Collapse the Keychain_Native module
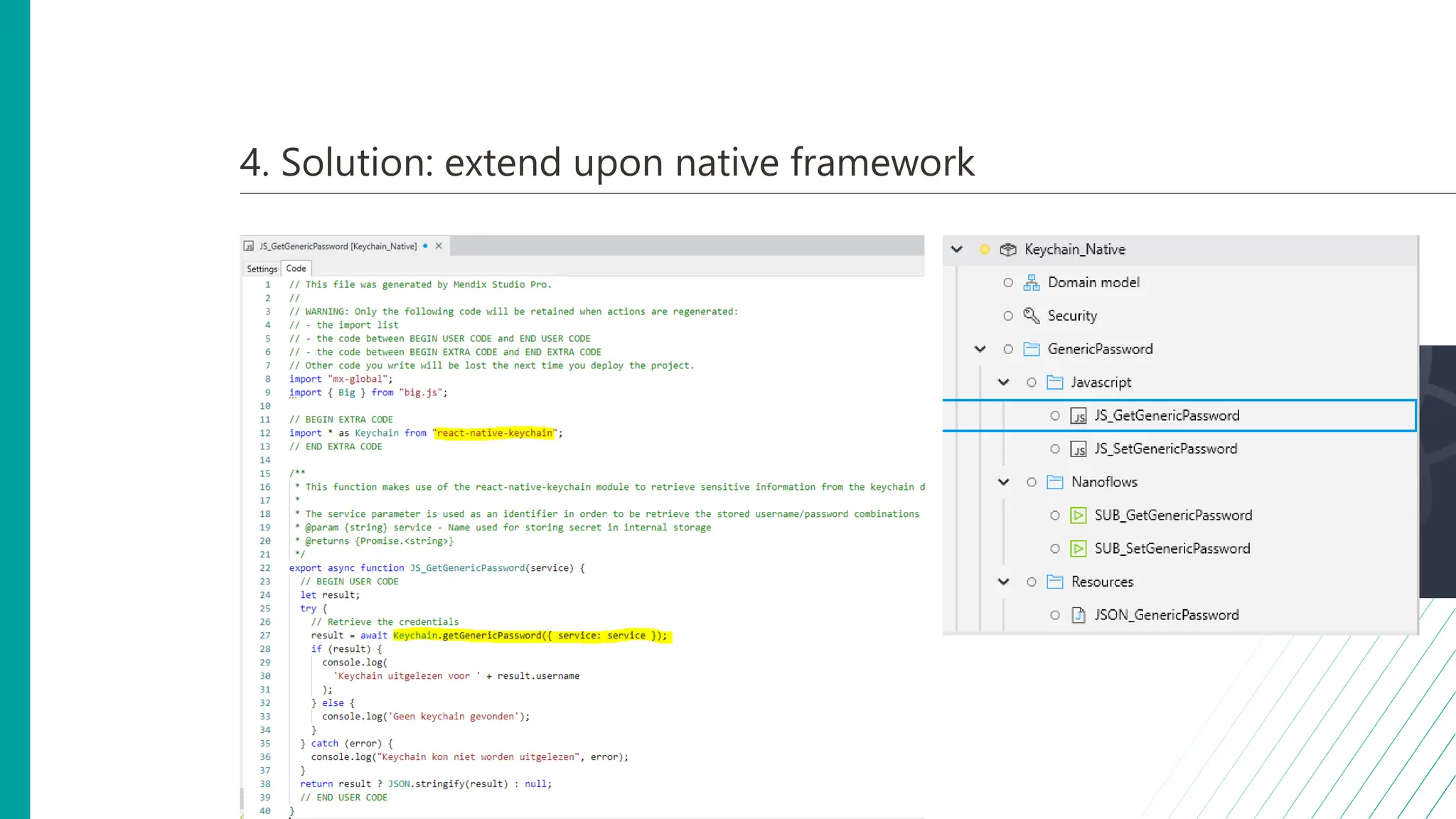The image size is (1456, 819). coord(957,250)
